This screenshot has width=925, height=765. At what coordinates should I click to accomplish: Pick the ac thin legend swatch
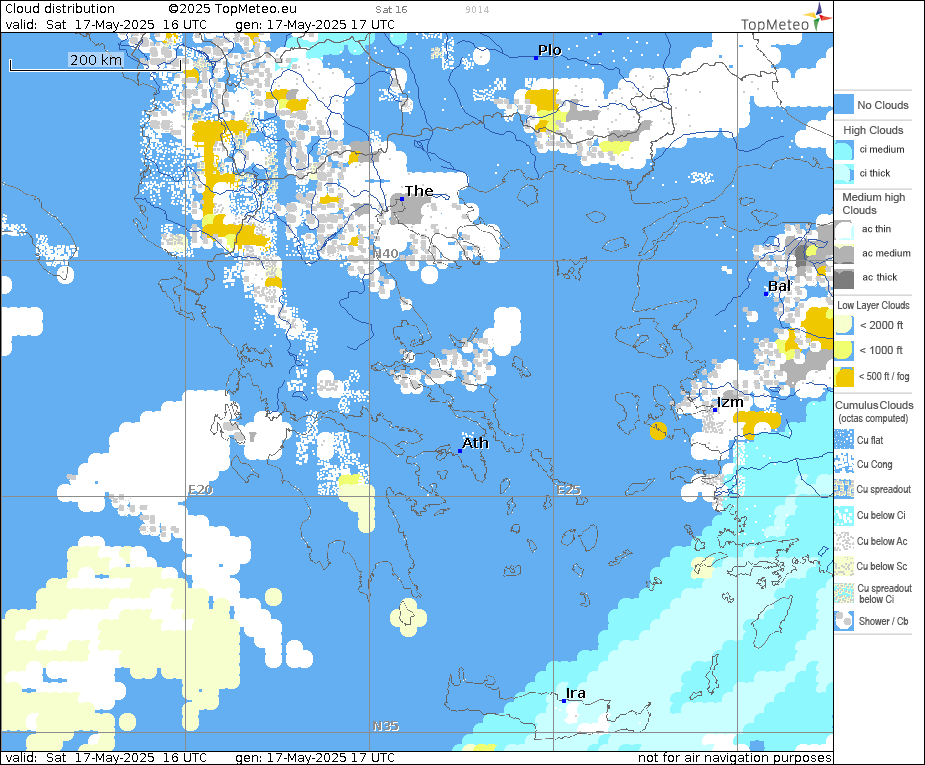click(844, 230)
